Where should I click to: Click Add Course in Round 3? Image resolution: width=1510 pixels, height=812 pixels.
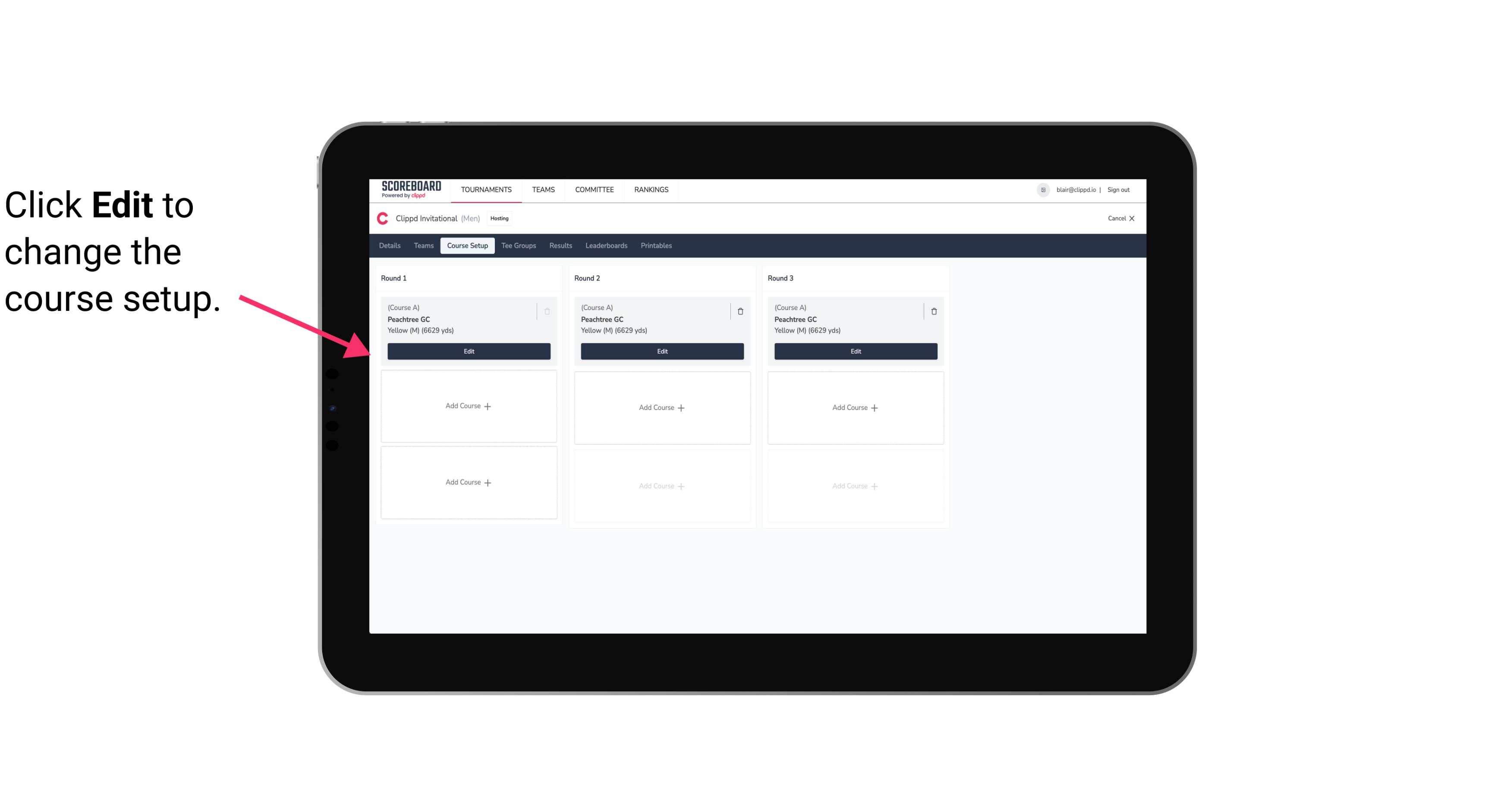(x=855, y=407)
